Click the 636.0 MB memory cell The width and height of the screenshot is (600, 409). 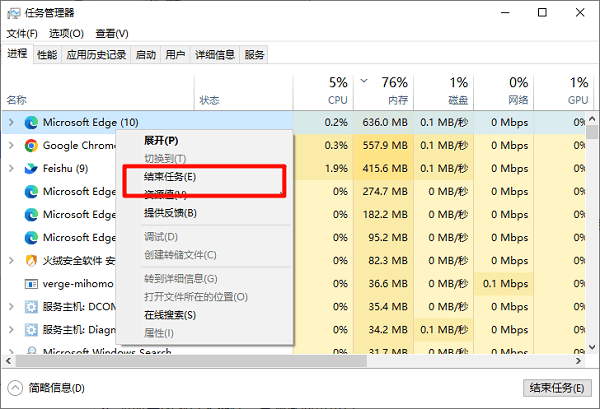tap(383, 122)
